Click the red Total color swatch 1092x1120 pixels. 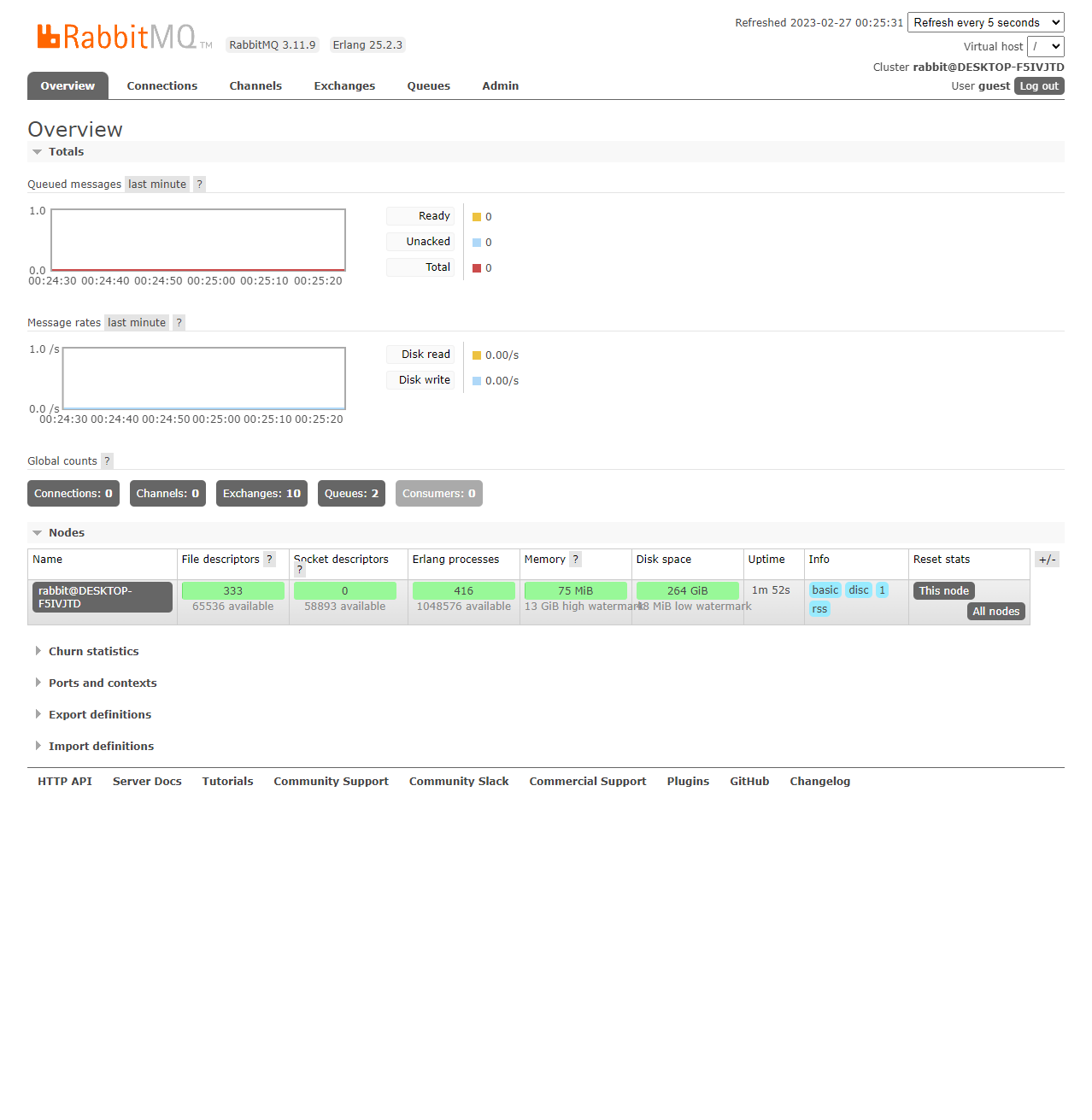click(x=477, y=268)
